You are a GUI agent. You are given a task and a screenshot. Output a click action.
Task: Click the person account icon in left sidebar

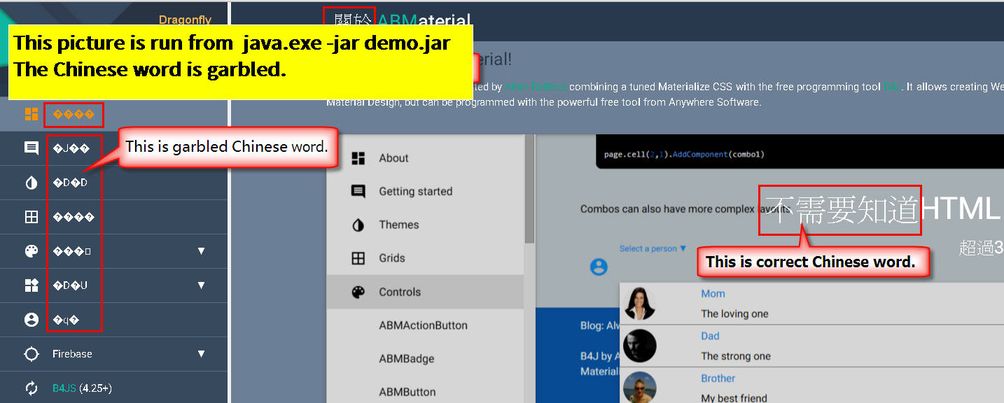click(x=31, y=320)
